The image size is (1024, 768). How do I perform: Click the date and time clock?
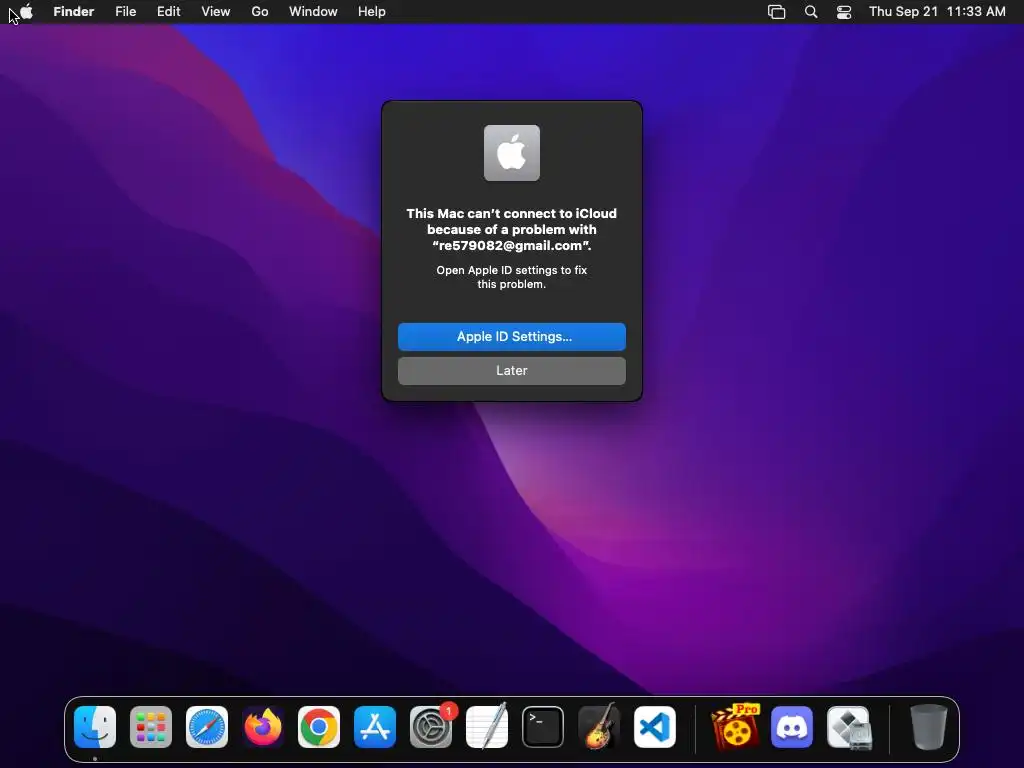click(x=937, y=12)
